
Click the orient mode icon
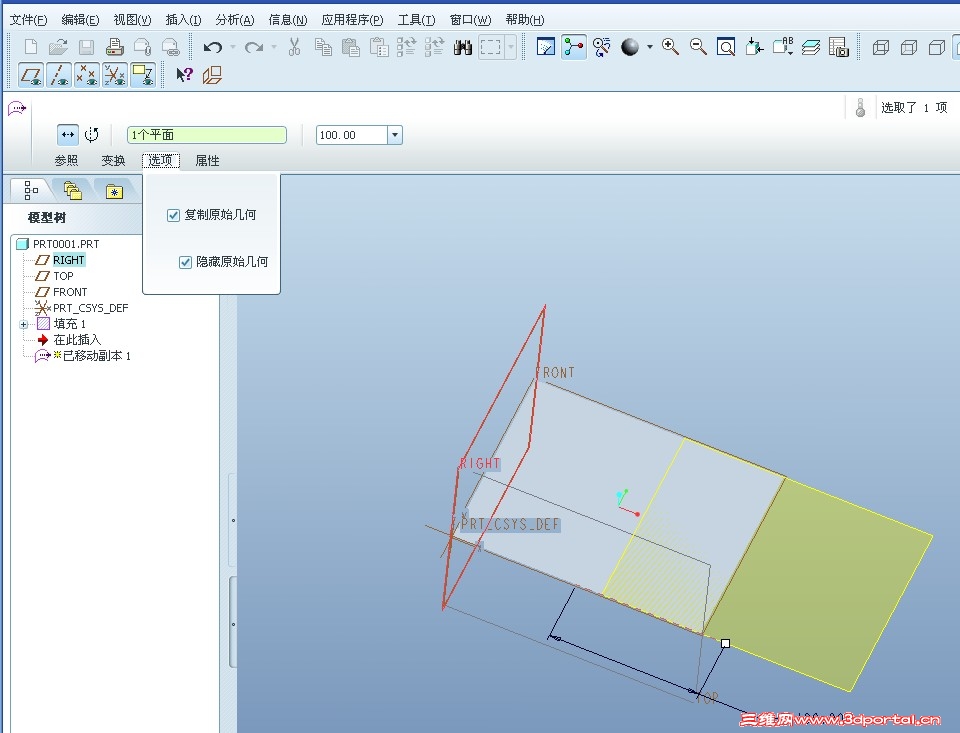[x=602, y=47]
